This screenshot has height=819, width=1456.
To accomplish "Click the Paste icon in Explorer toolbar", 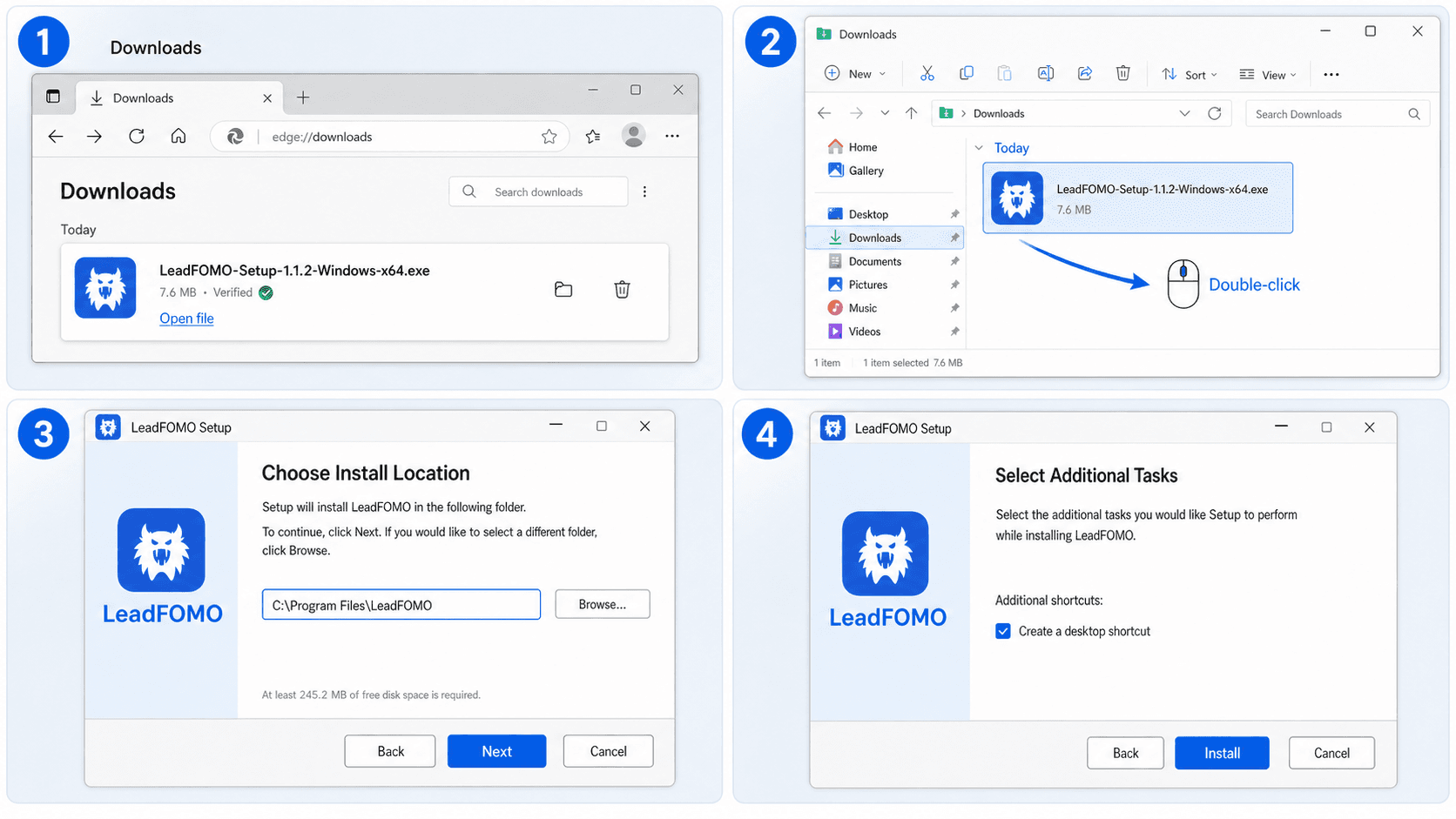I will [x=1004, y=74].
